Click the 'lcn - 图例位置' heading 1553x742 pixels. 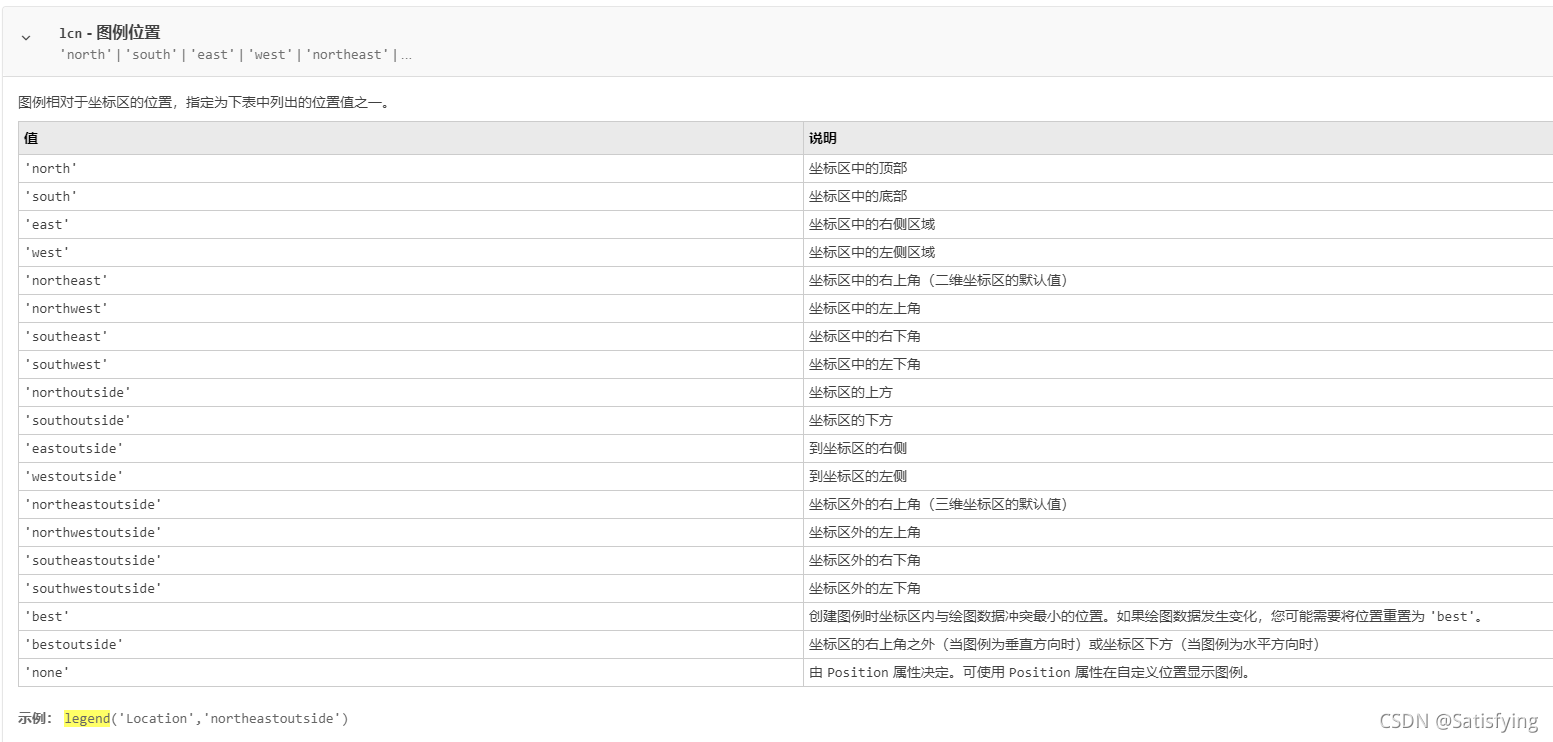109,33
